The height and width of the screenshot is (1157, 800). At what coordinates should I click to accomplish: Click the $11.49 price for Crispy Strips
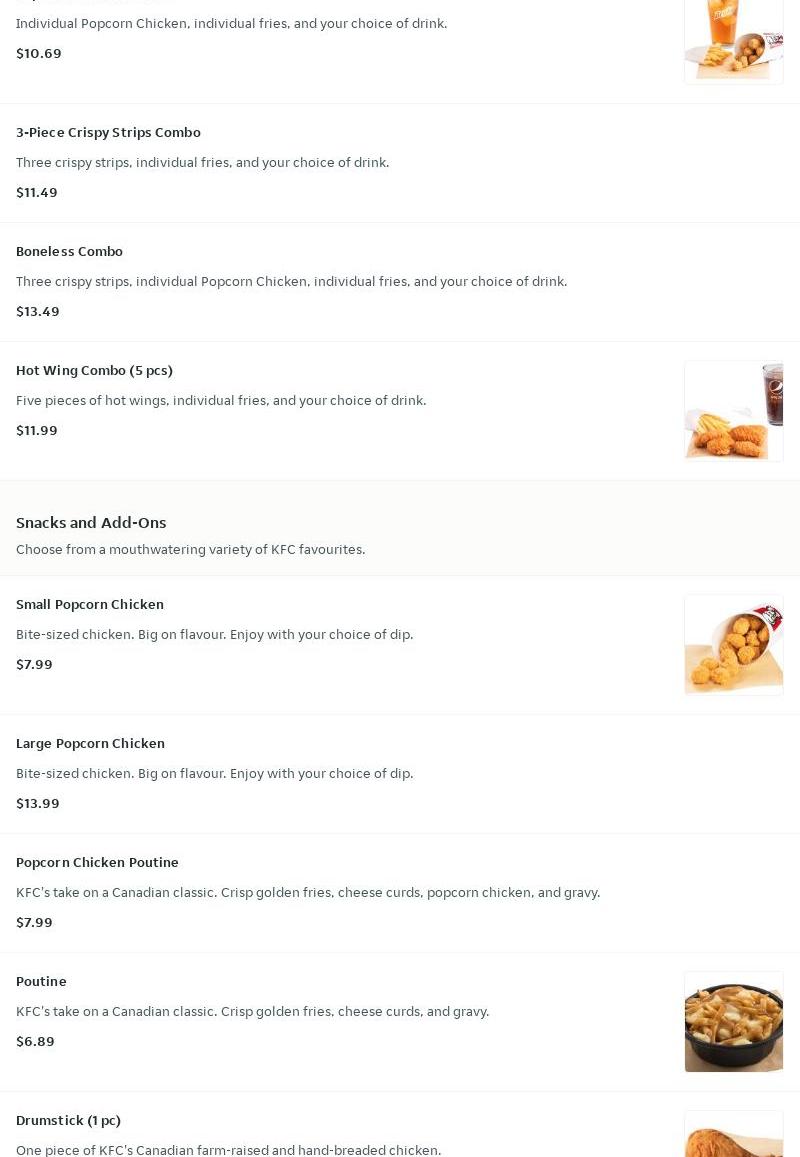click(x=37, y=192)
